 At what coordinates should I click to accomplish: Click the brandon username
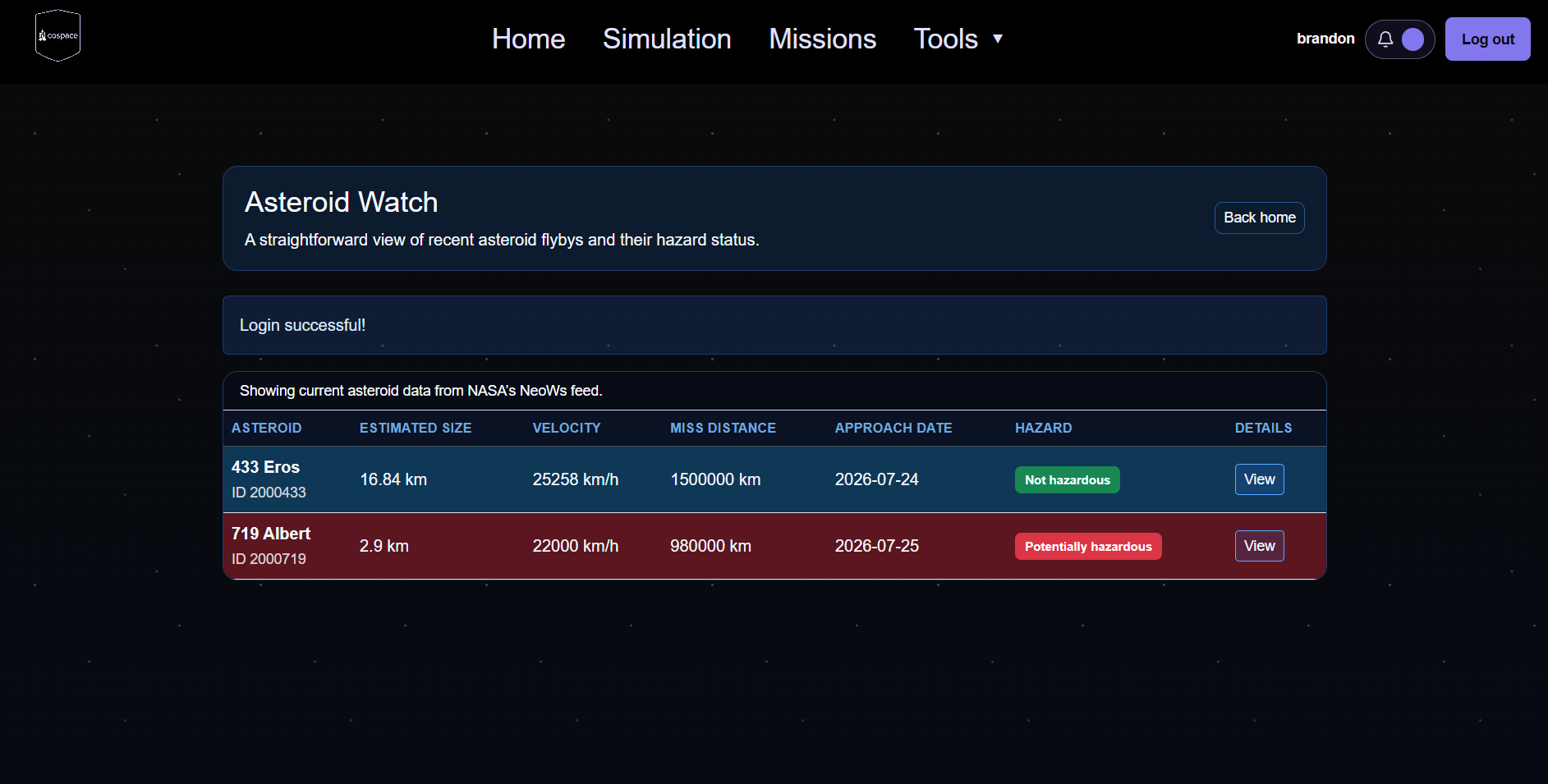pyautogui.click(x=1325, y=39)
